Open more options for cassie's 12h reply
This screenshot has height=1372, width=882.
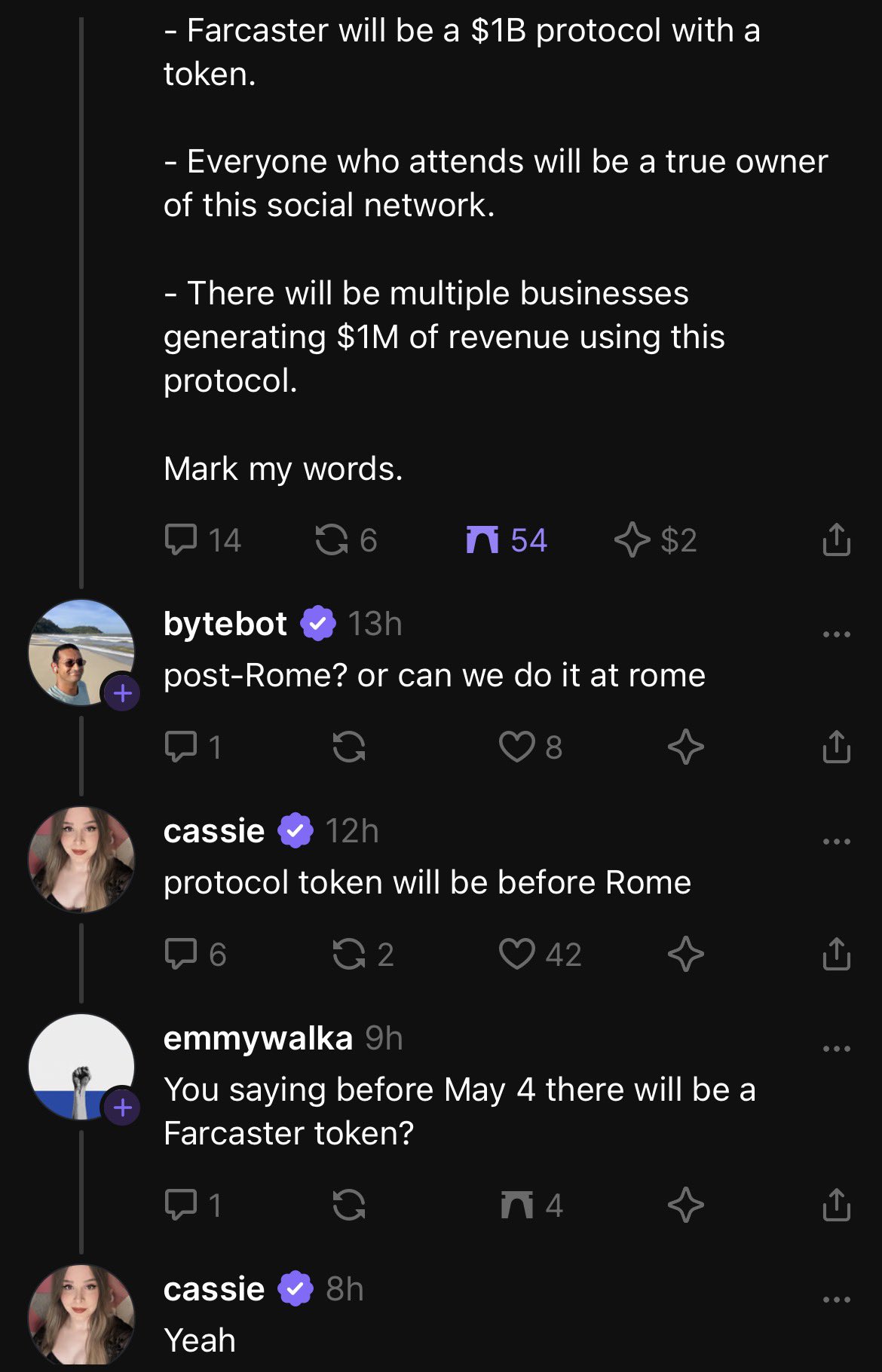coord(836,842)
